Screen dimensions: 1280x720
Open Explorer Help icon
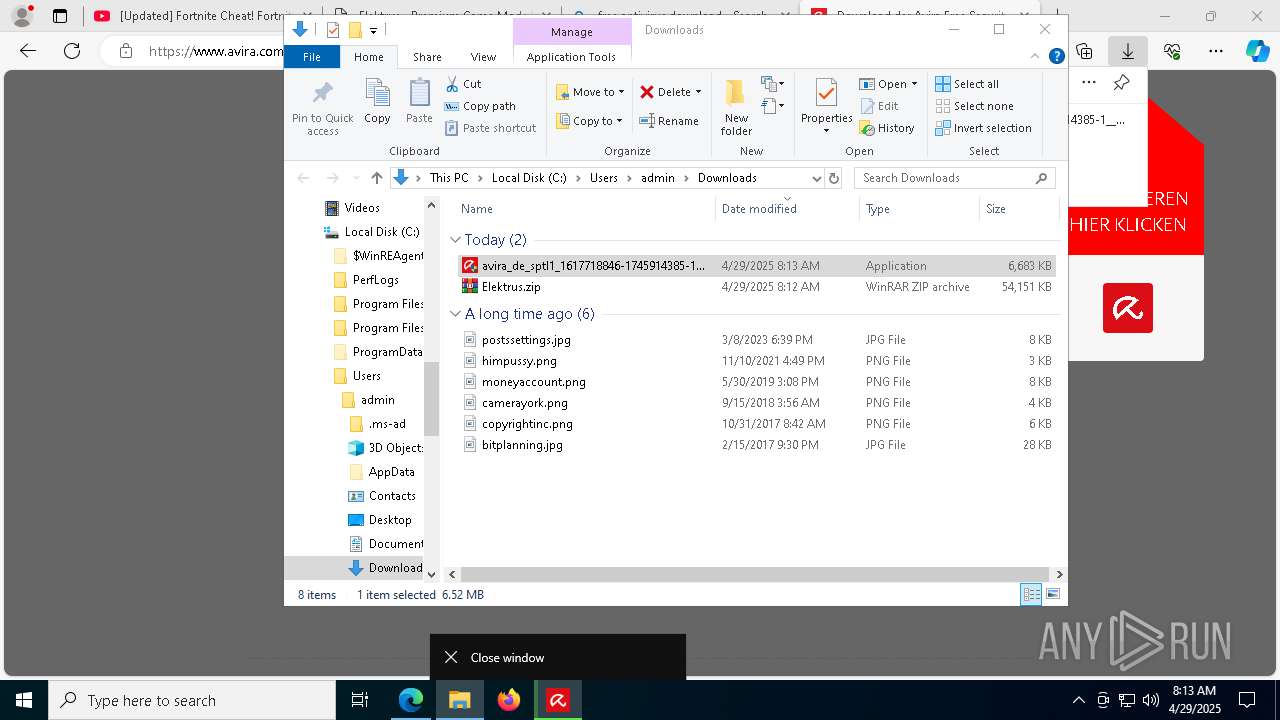(1056, 57)
